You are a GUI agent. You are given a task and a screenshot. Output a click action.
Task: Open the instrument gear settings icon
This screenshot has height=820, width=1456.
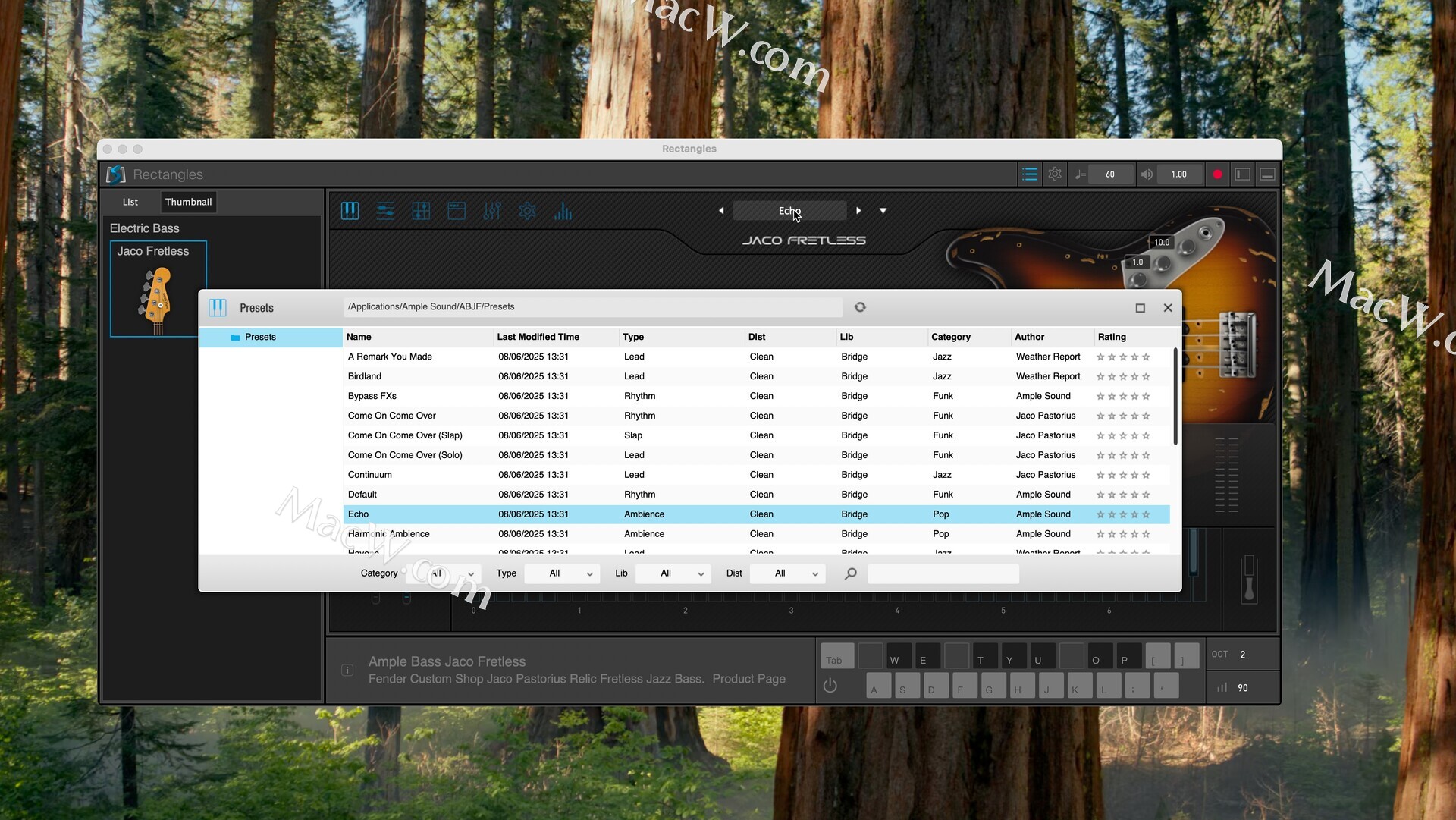click(527, 211)
